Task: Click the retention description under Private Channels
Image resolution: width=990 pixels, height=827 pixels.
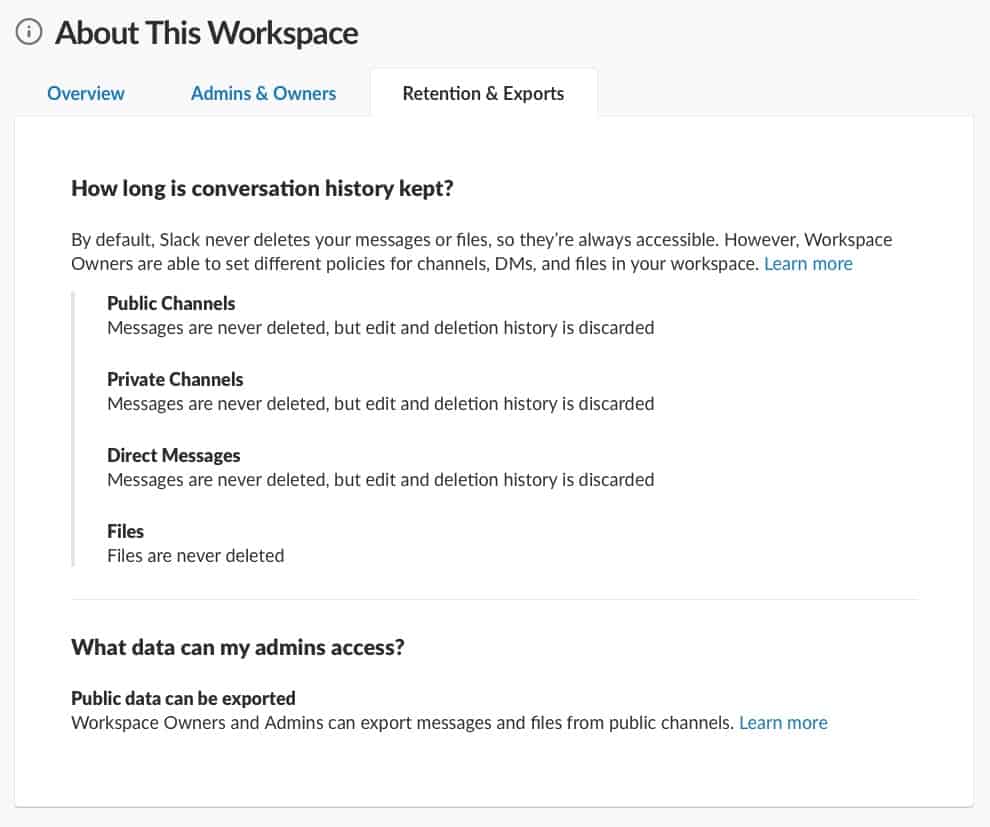Action: pos(380,403)
